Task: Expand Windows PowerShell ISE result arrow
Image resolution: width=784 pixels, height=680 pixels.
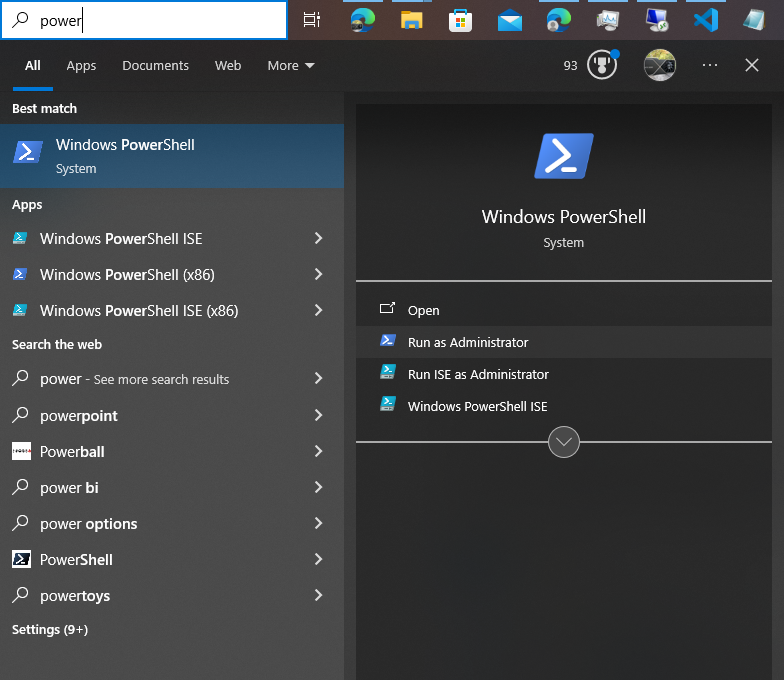Action: (318, 238)
